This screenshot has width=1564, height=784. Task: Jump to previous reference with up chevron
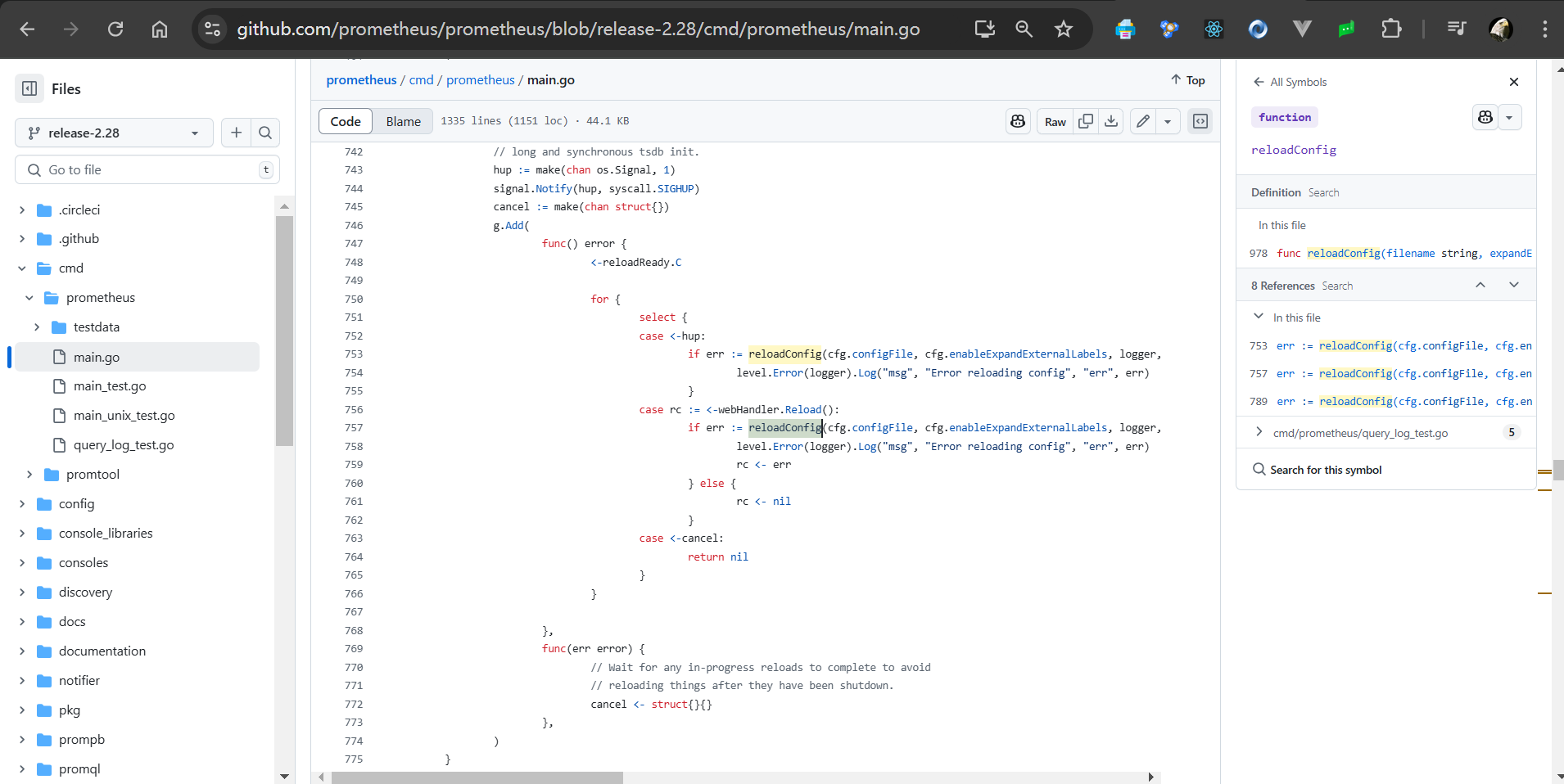pyautogui.click(x=1480, y=285)
